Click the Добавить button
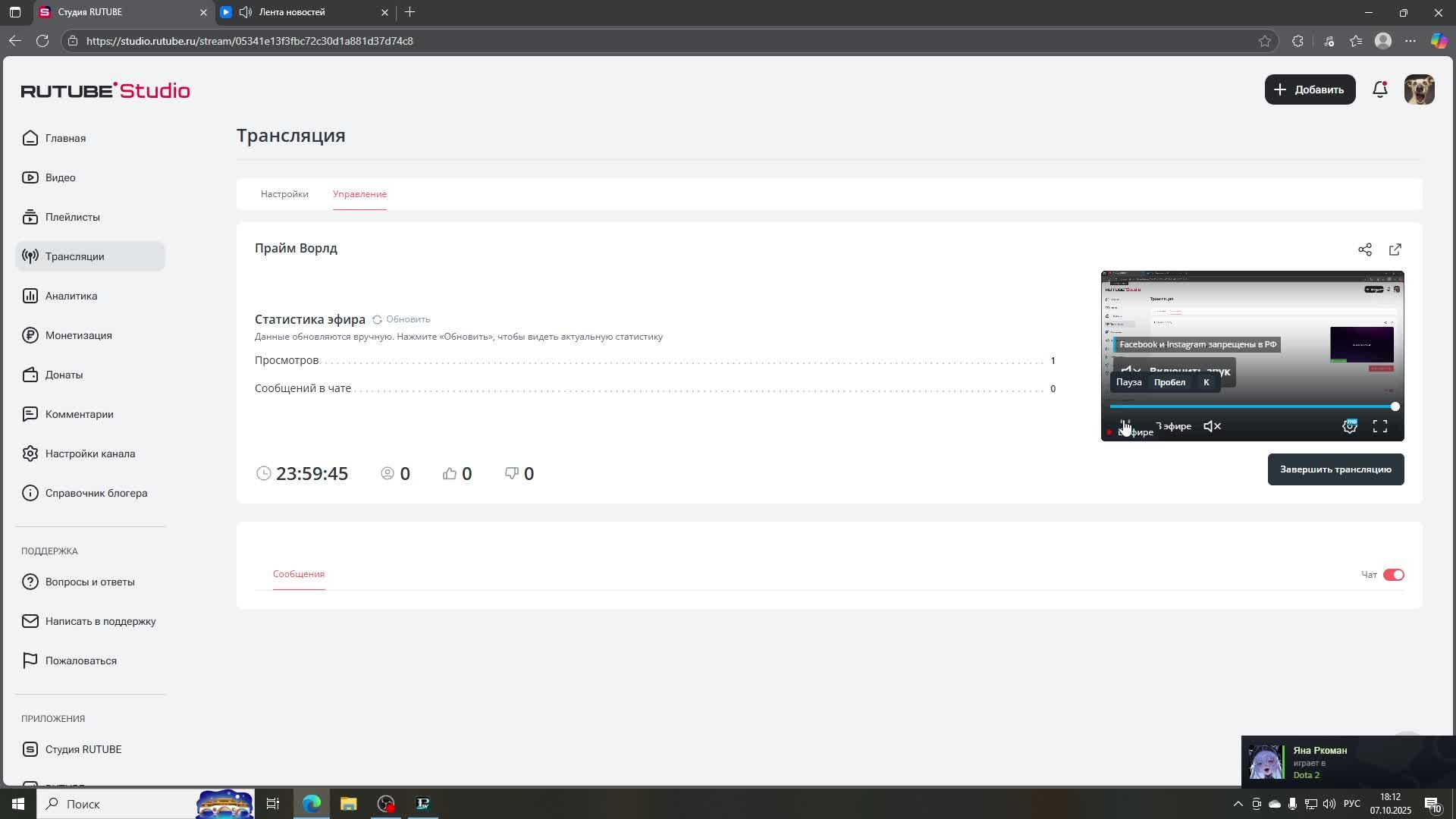Viewport: 1456px width, 819px height. (1310, 89)
